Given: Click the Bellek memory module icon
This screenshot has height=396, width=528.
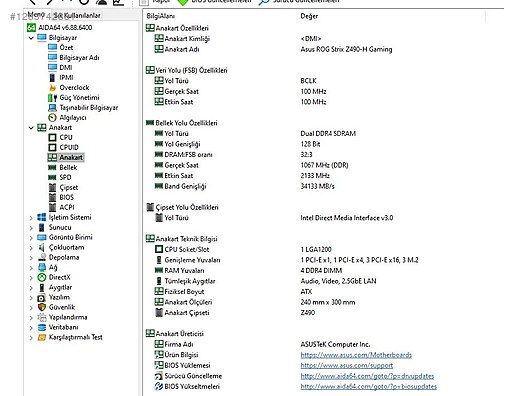Looking at the screenshot, I should click(52, 167).
